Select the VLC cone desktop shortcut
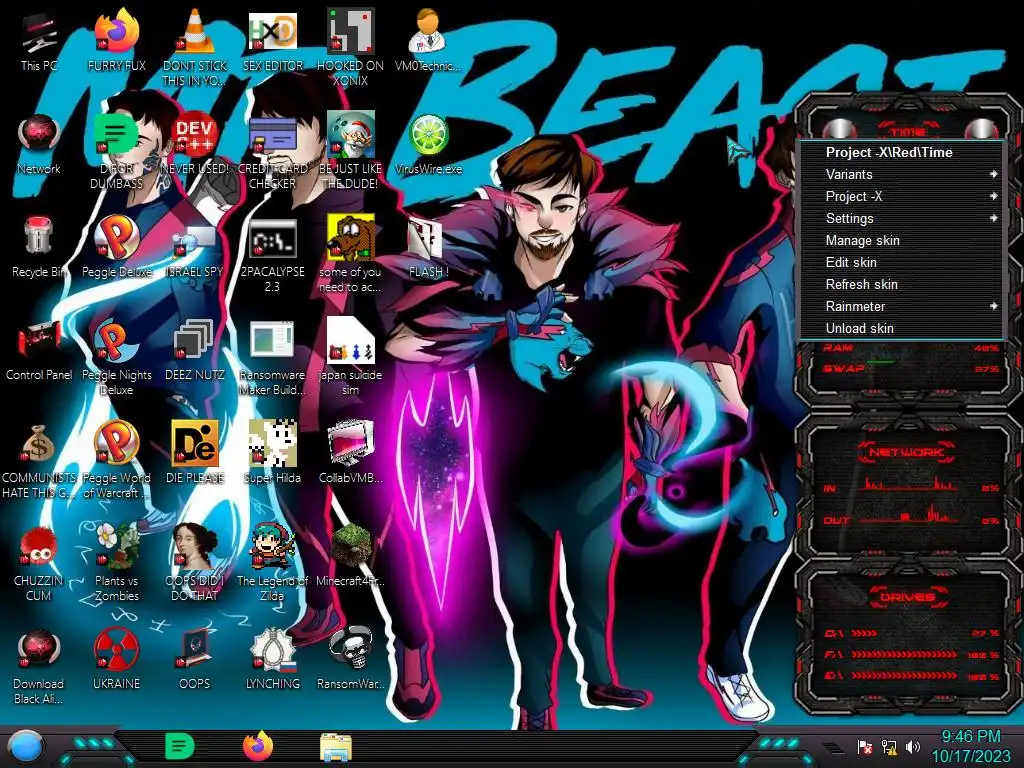1024x768 pixels. [x=195, y=33]
